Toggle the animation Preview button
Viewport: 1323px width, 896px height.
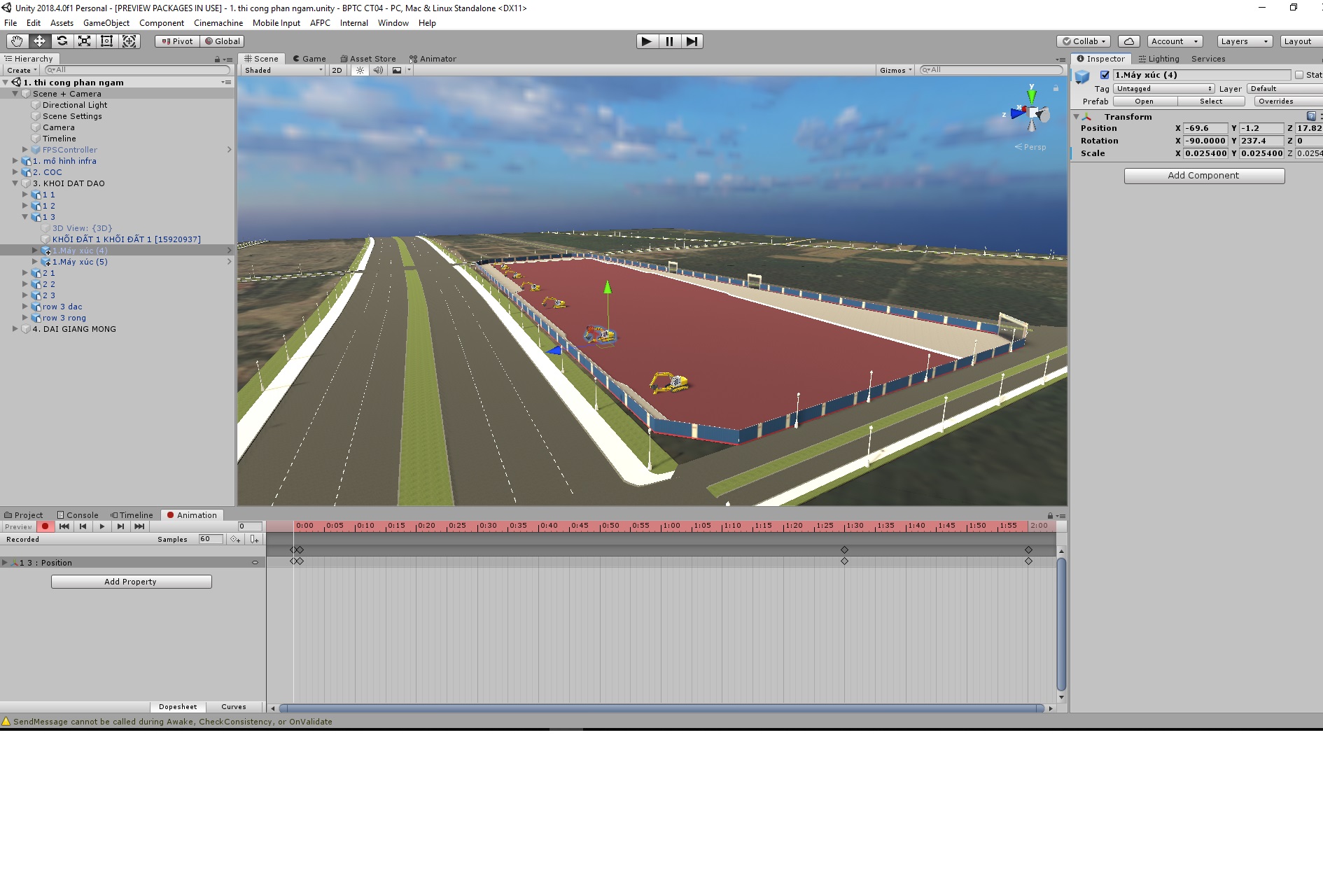click(x=18, y=526)
